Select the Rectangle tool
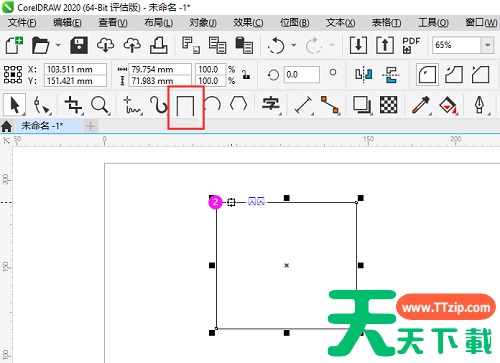 pyautogui.click(x=185, y=106)
